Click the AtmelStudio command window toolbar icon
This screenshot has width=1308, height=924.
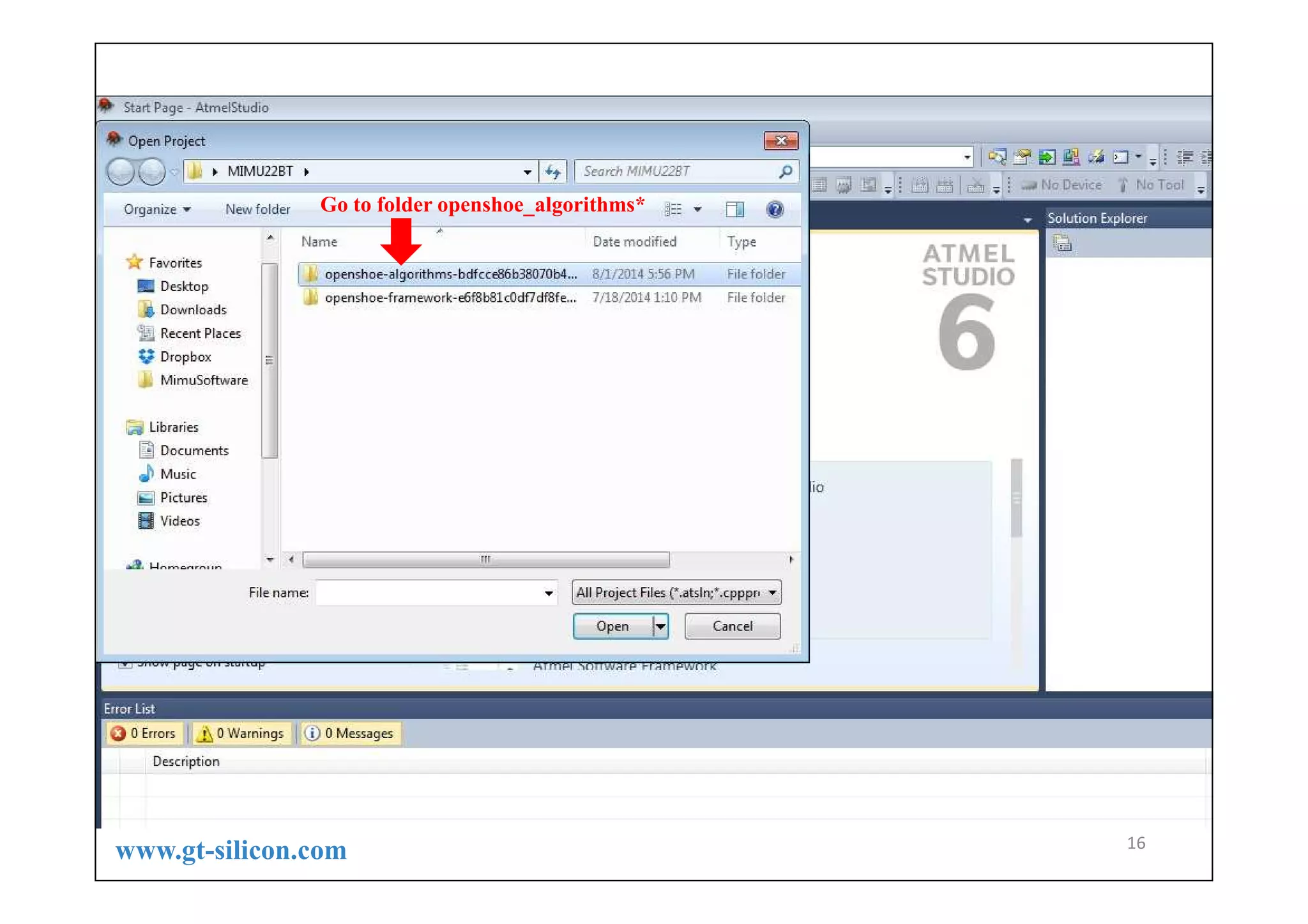(1121, 156)
